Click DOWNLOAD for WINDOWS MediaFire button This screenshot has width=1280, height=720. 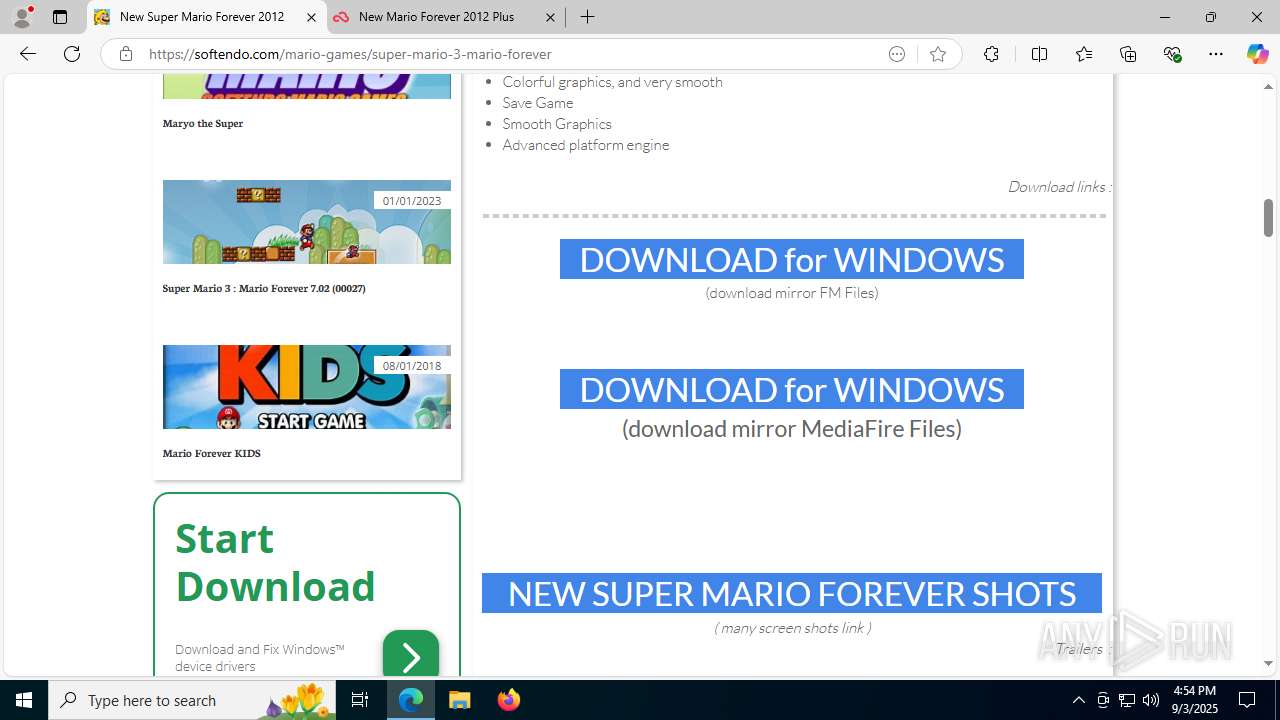point(792,389)
